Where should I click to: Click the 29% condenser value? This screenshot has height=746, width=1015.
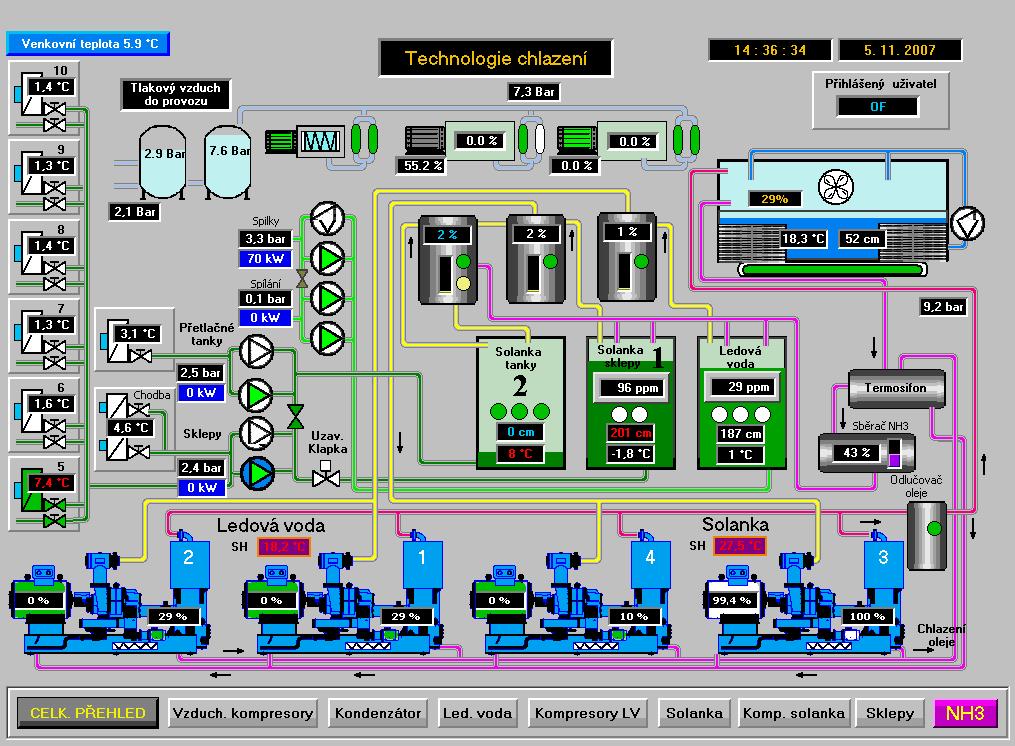click(x=774, y=199)
